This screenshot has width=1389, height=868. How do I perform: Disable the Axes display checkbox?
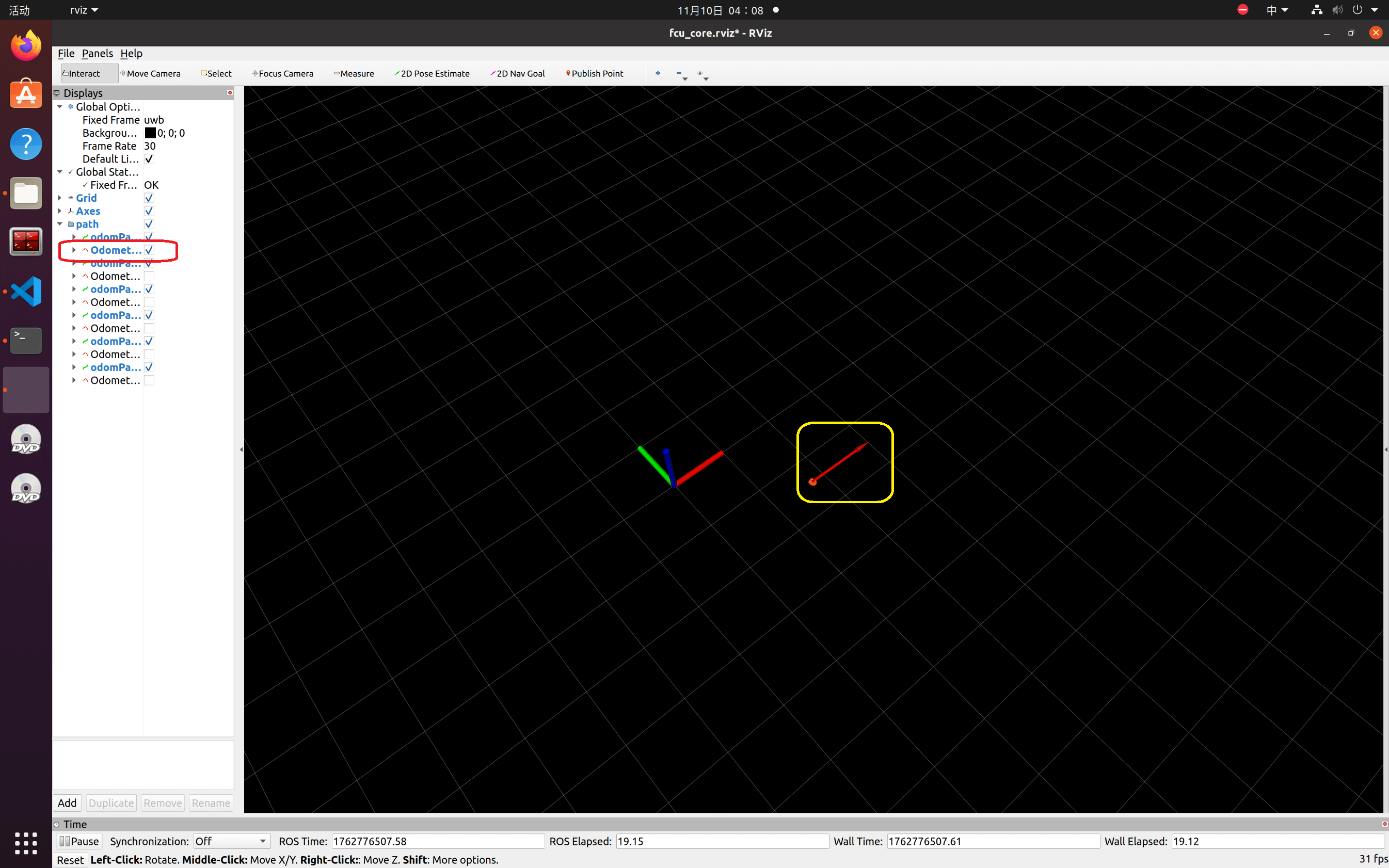[x=149, y=211]
